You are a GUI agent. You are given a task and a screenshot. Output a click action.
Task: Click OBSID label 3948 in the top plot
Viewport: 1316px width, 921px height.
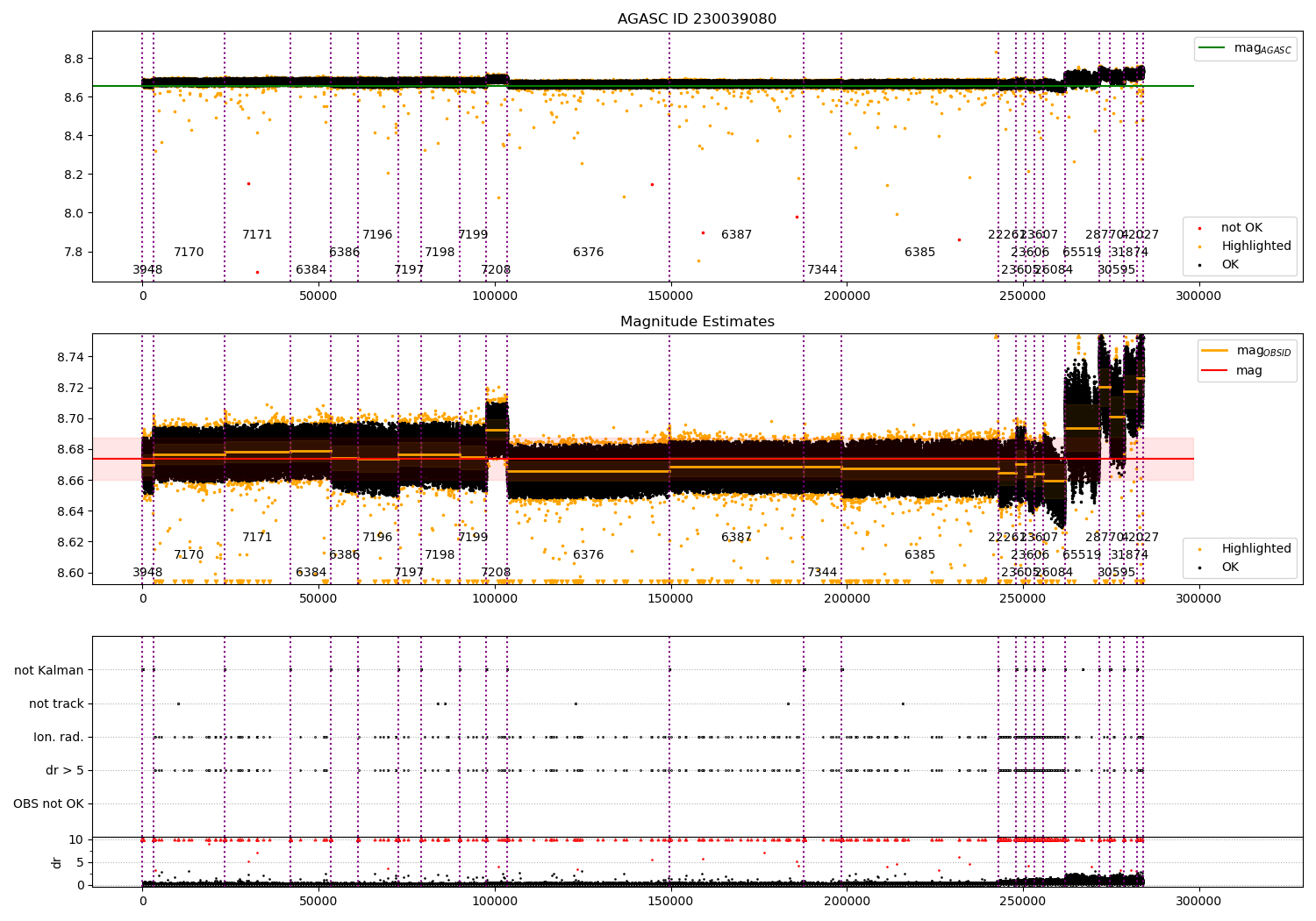(x=147, y=270)
